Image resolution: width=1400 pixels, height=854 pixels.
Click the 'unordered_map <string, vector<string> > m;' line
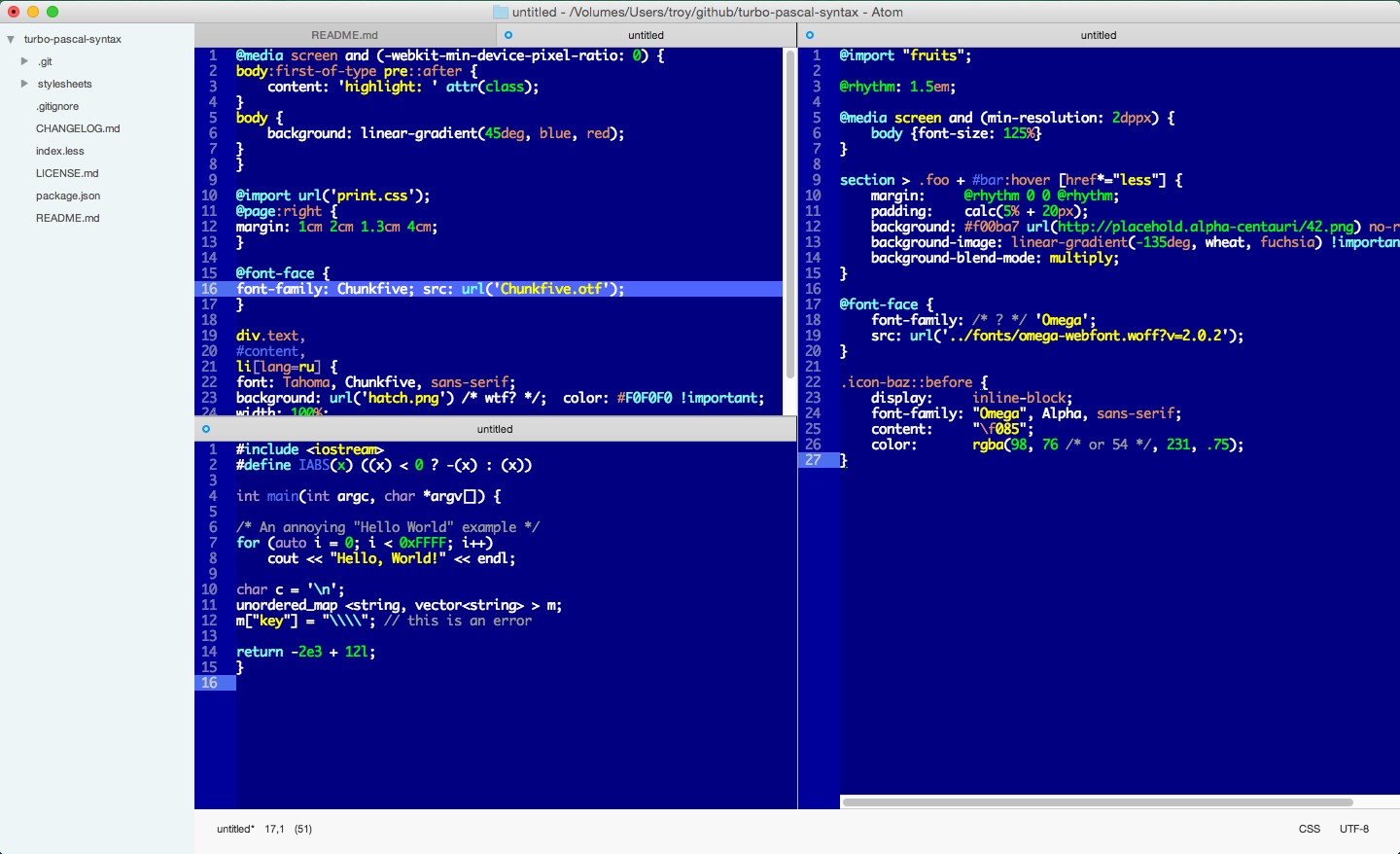click(x=399, y=605)
